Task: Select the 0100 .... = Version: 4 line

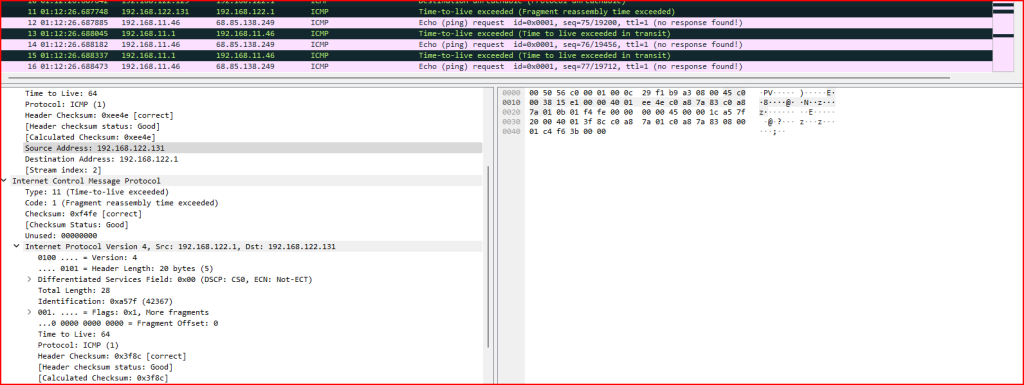Action: pos(88,258)
